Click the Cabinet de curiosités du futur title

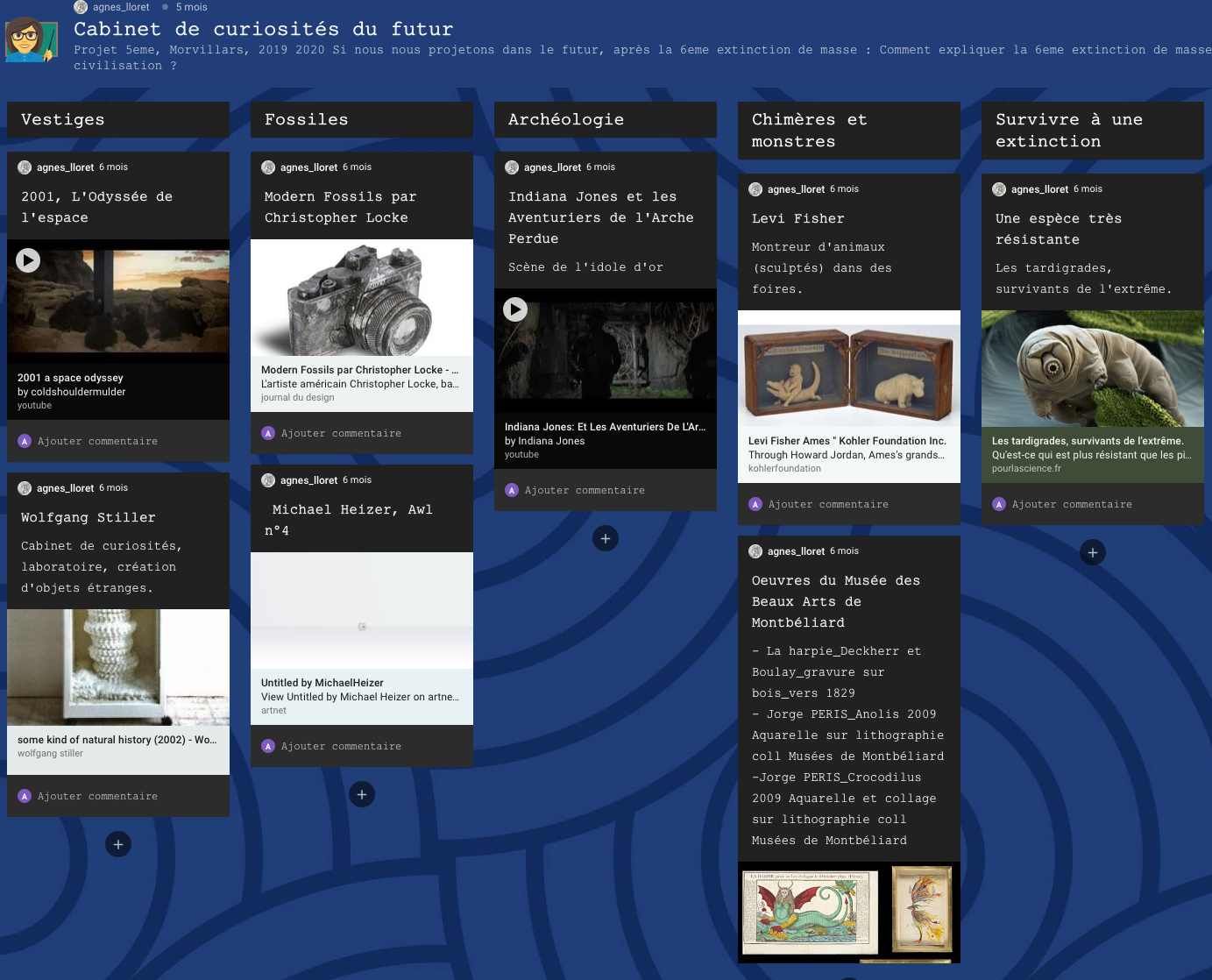tap(263, 29)
